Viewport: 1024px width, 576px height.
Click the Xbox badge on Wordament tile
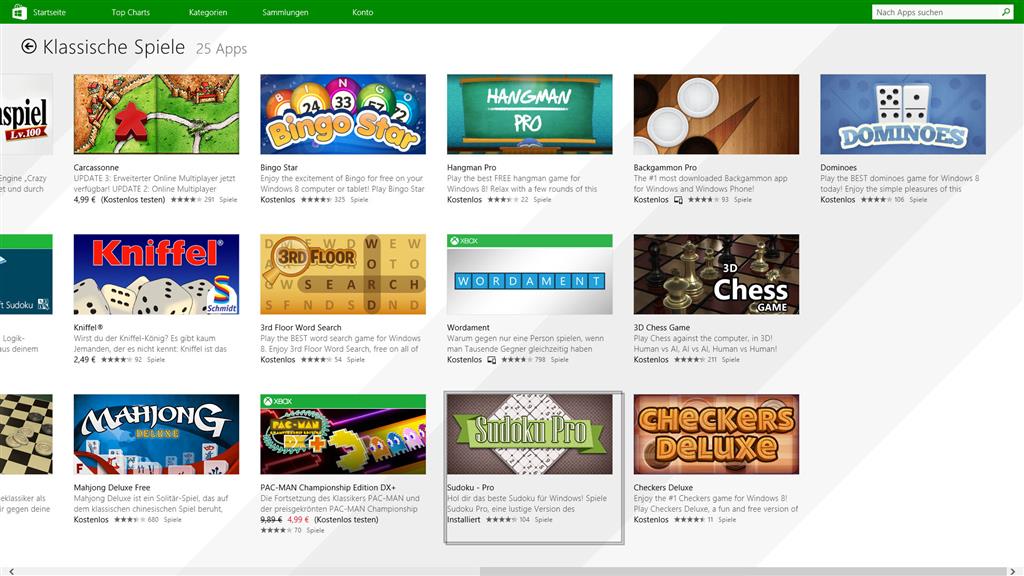[464, 241]
